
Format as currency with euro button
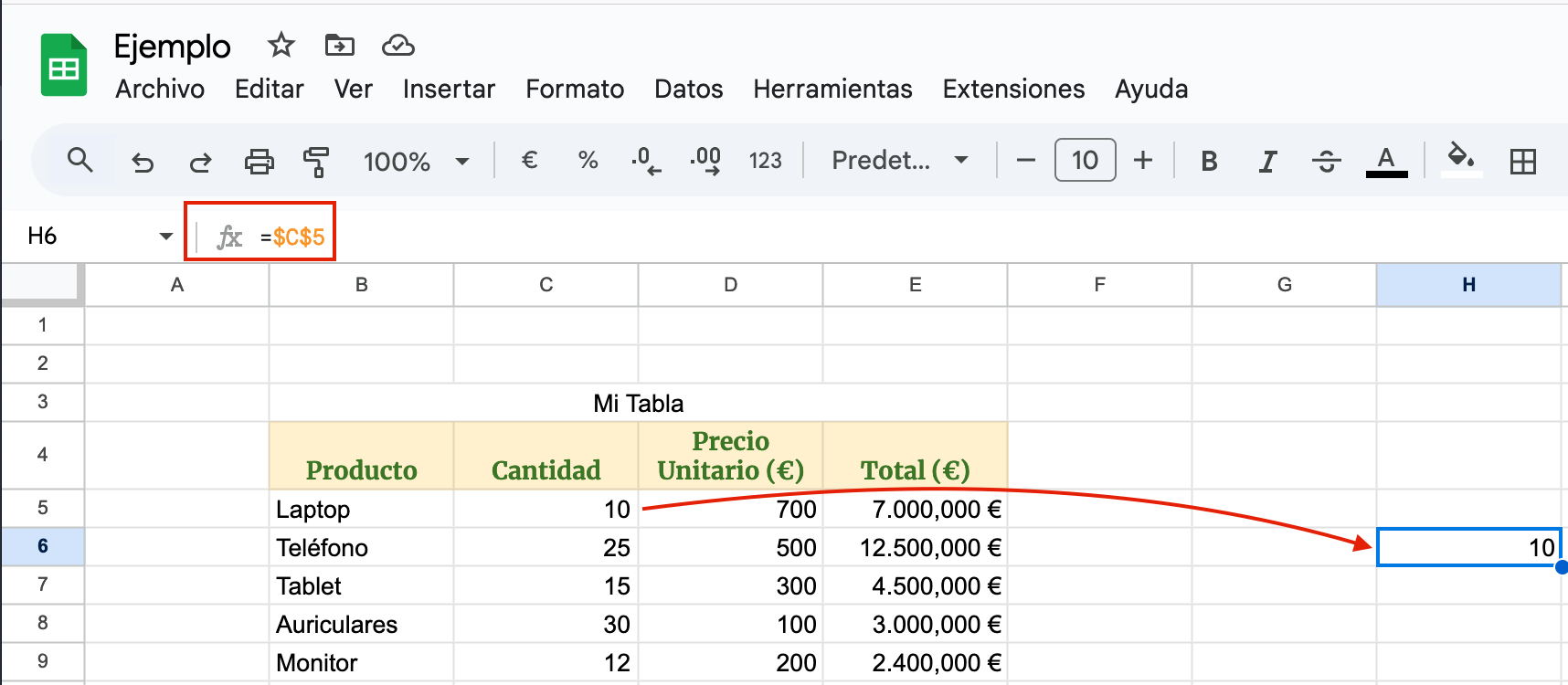(529, 161)
